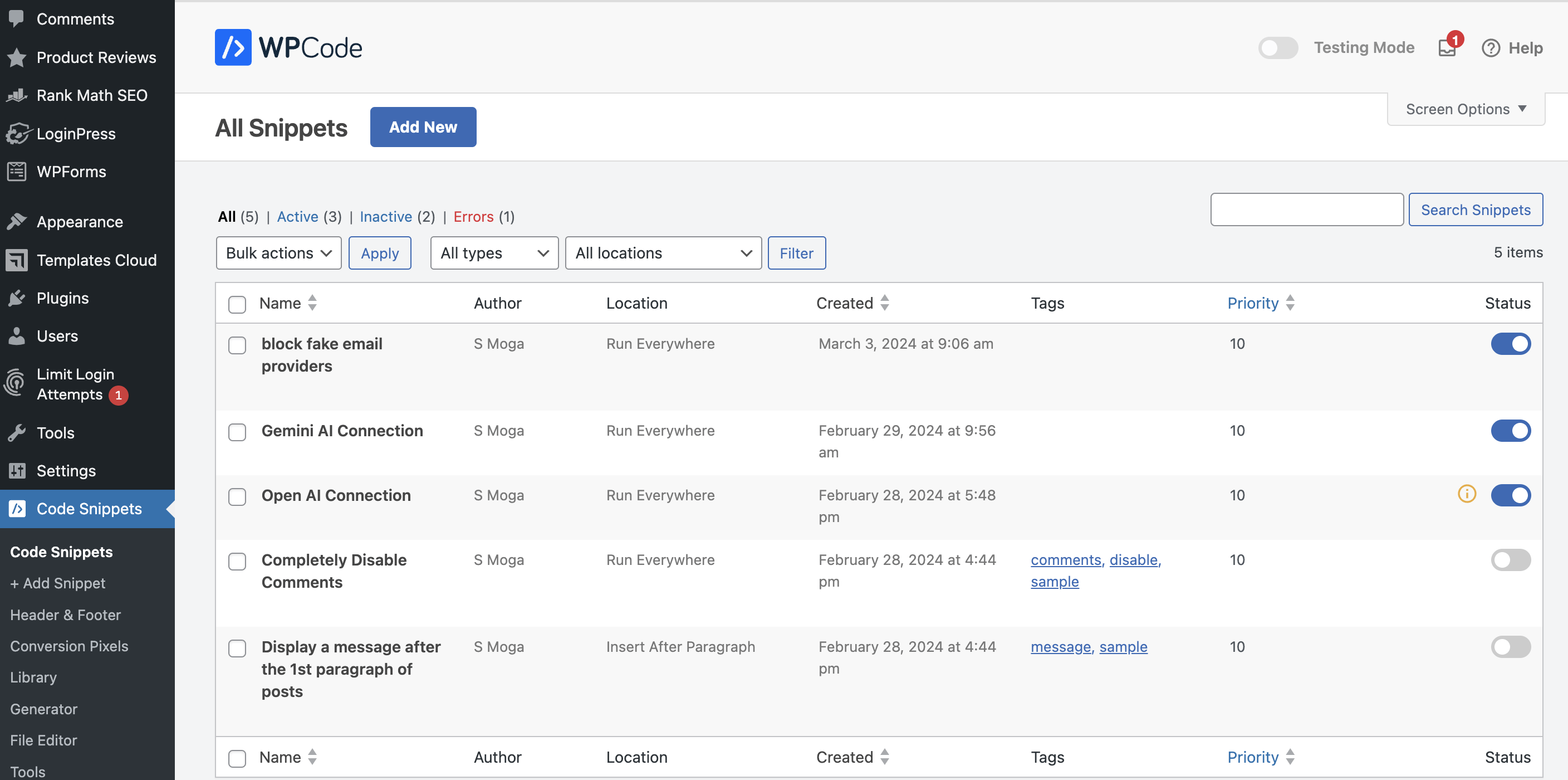Deactivate the Gemini AI Connection snippet
The width and height of the screenshot is (1568, 780).
pos(1510,431)
